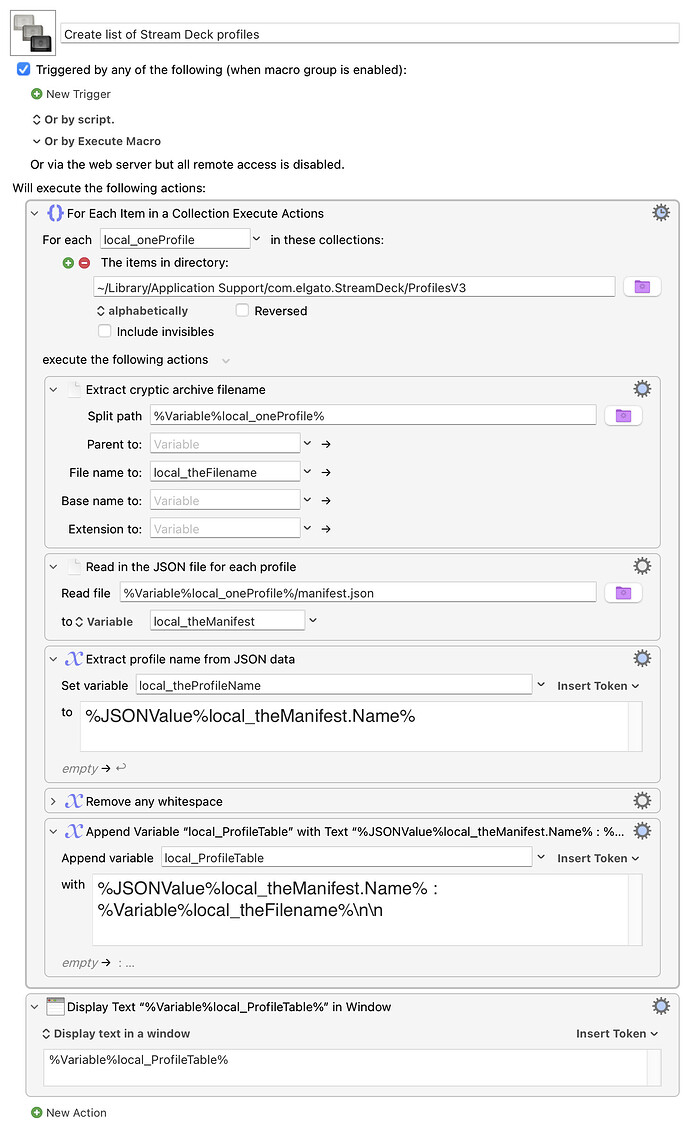Collapse 'Extract cryptic archive filename' action

pos(53,390)
